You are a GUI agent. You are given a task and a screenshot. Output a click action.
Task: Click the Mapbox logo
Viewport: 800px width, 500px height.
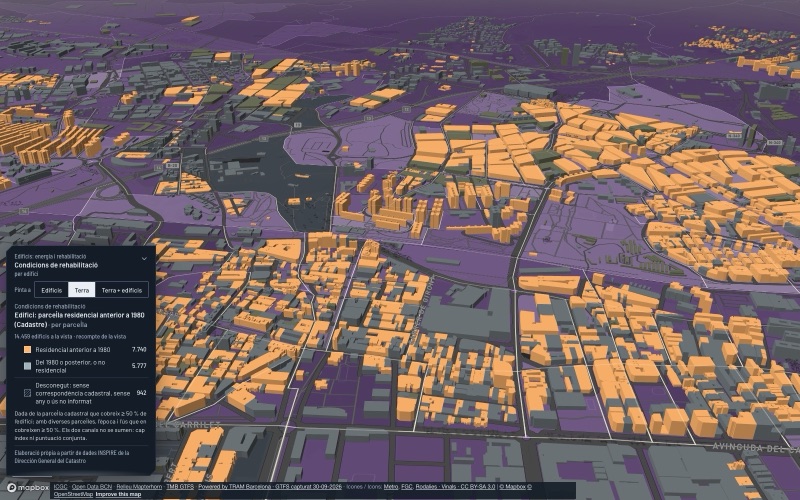click(28, 487)
